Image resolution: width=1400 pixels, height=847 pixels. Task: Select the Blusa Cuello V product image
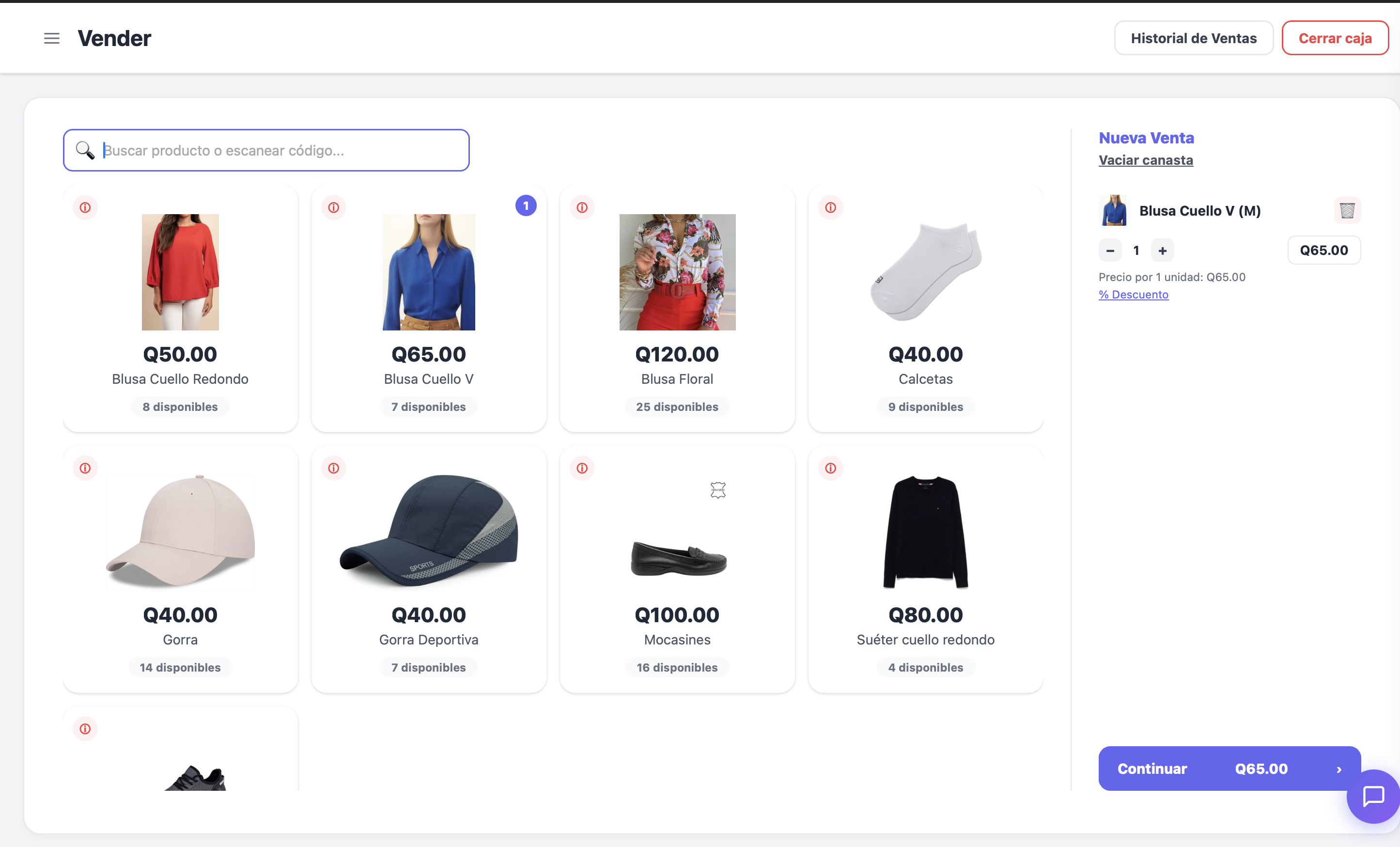click(428, 272)
